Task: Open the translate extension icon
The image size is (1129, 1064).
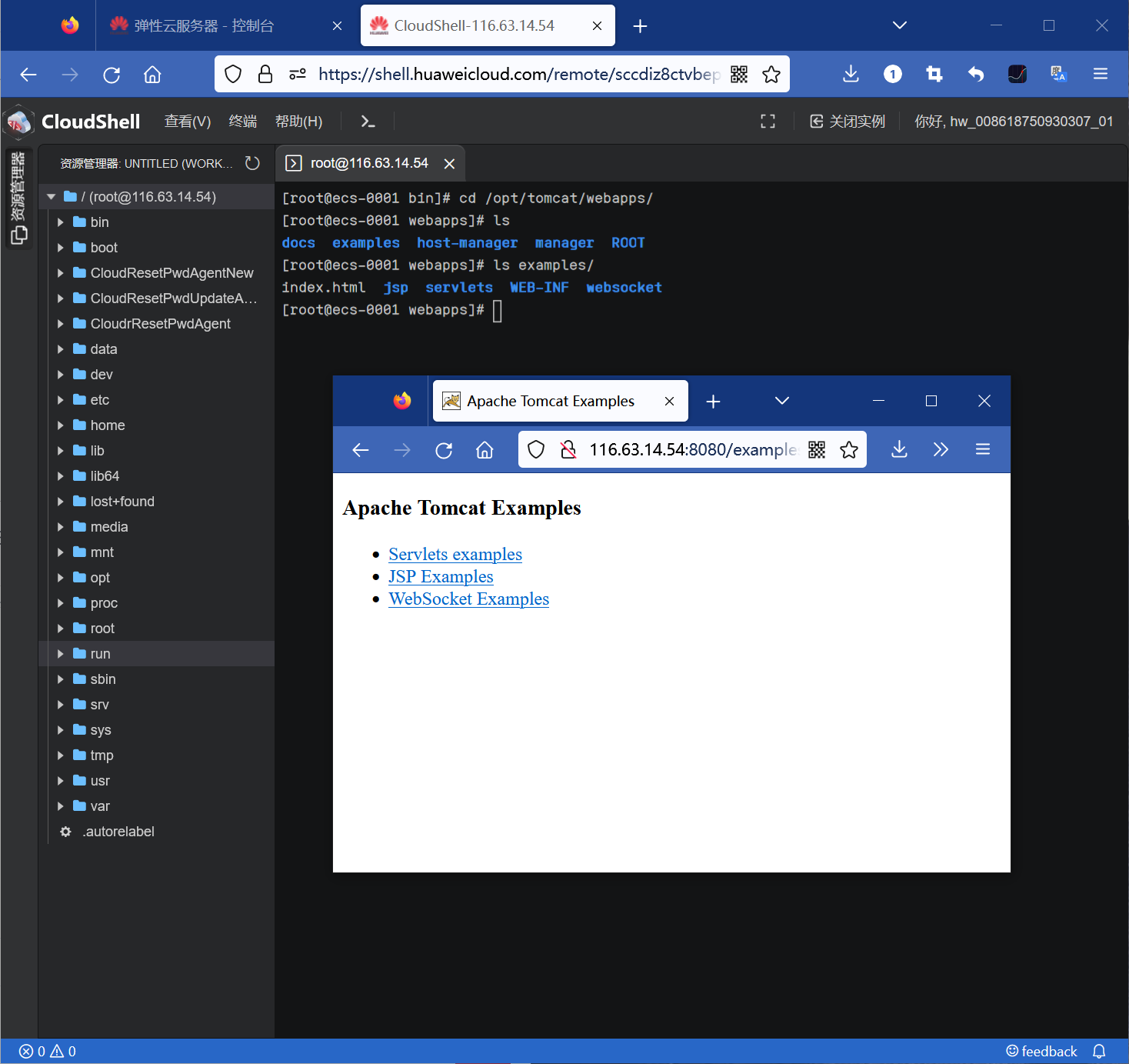Action: click(1058, 74)
